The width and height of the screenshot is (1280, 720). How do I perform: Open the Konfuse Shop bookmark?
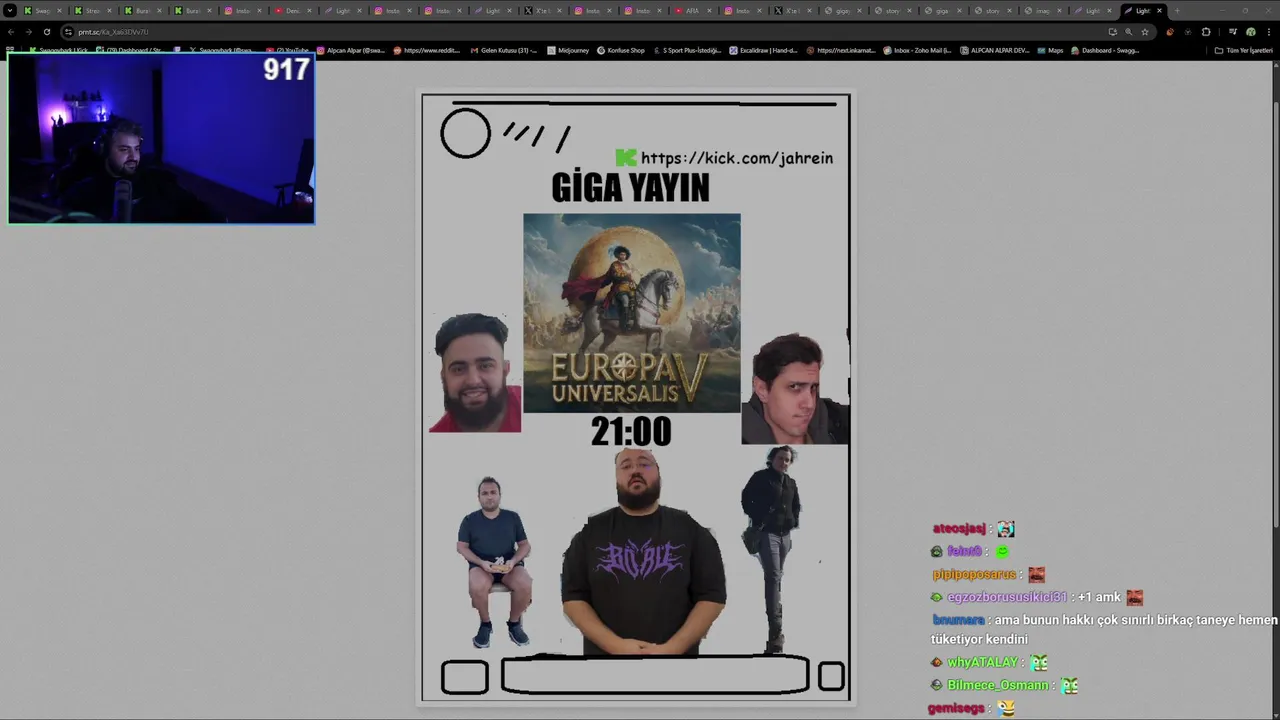pos(621,50)
